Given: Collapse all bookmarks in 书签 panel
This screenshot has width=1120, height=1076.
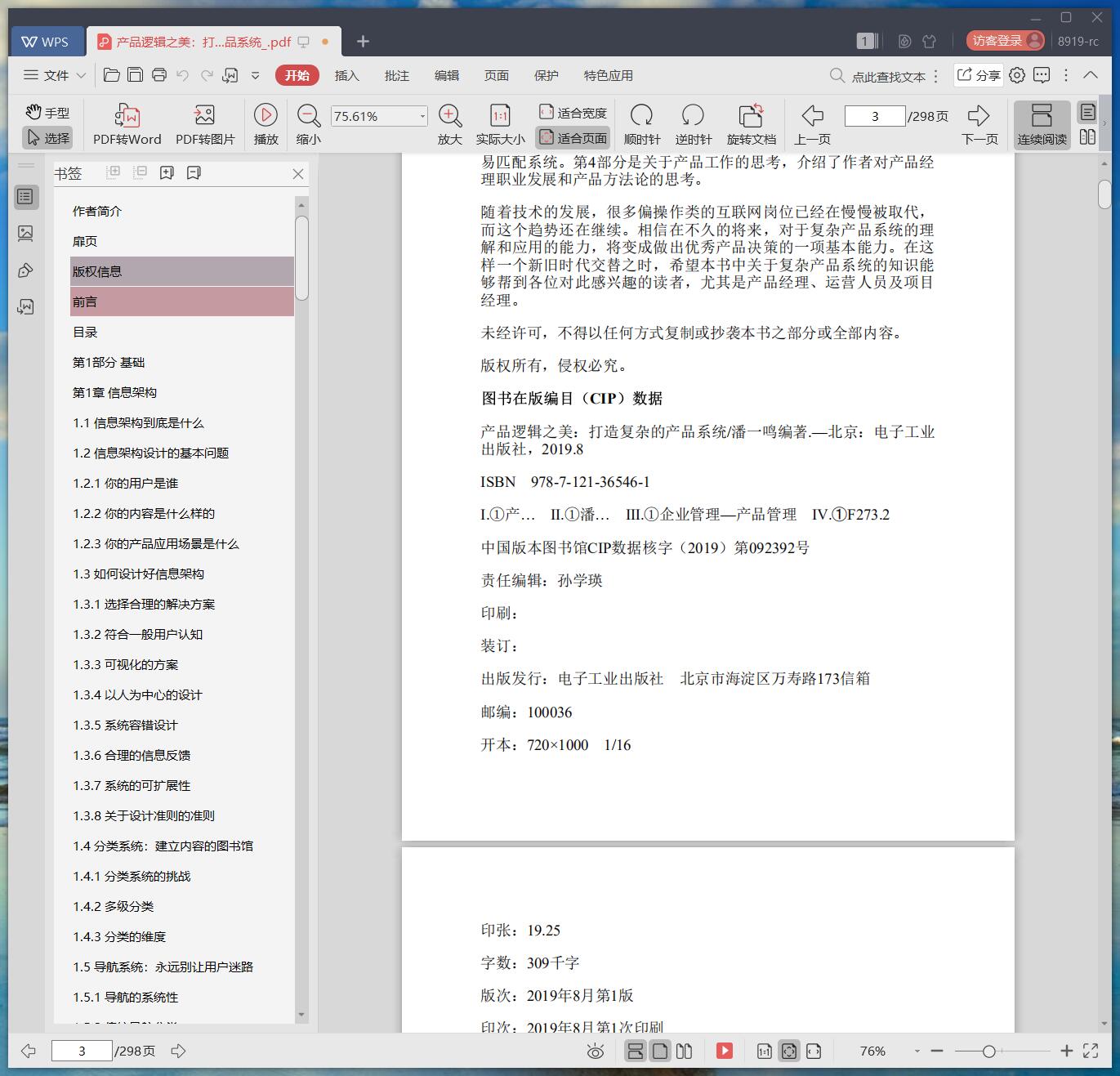Looking at the screenshot, I should 140,172.
